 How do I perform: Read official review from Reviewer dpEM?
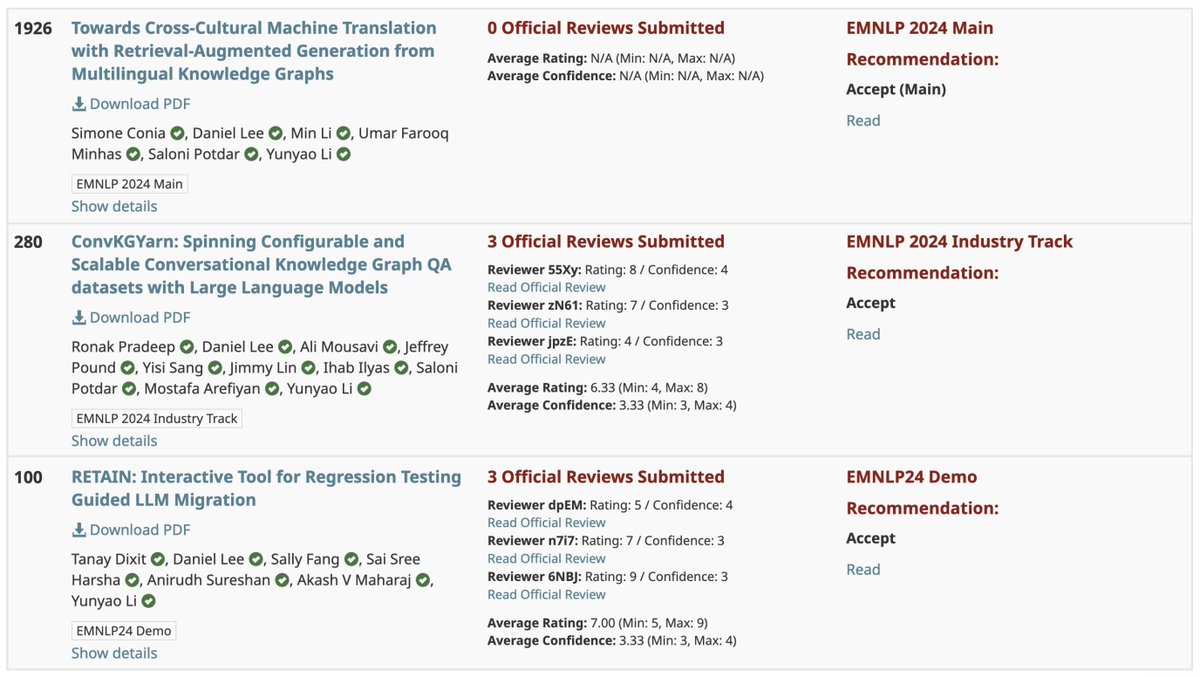[x=546, y=523]
